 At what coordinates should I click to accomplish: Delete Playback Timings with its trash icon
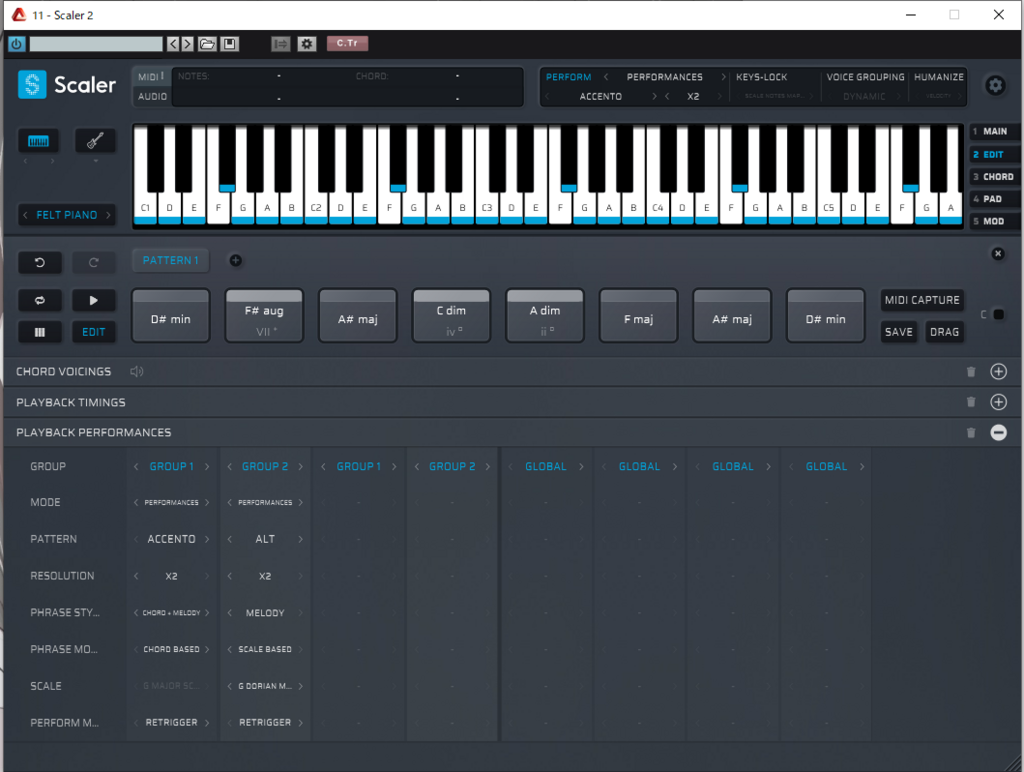(x=971, y=402)
